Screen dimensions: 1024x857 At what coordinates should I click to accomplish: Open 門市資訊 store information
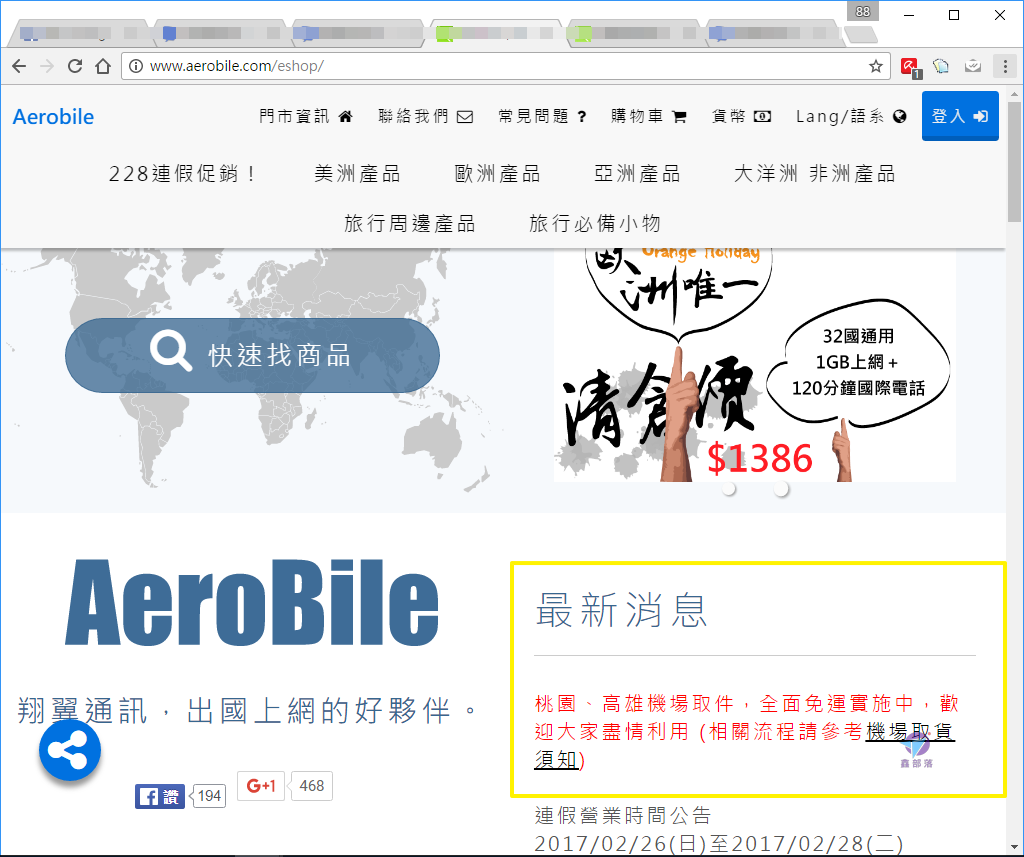tap(306, 116)
